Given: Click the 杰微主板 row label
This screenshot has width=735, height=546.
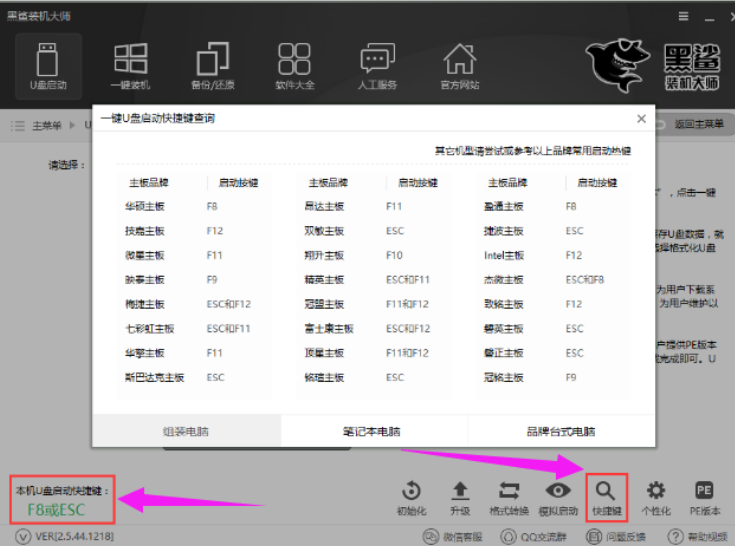Looking at the screenshot, I should (x=504, y=279).
